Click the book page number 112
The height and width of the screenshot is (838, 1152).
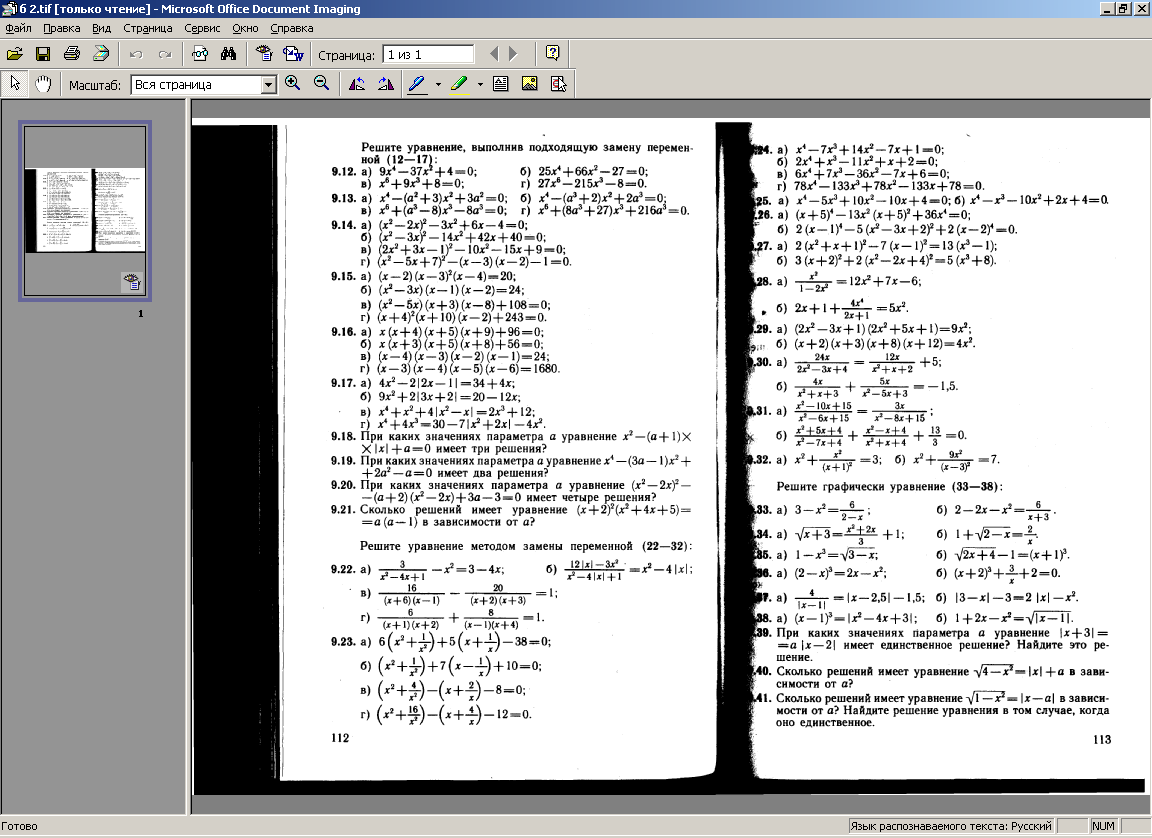pyautogui.click(x=340, y=737)
